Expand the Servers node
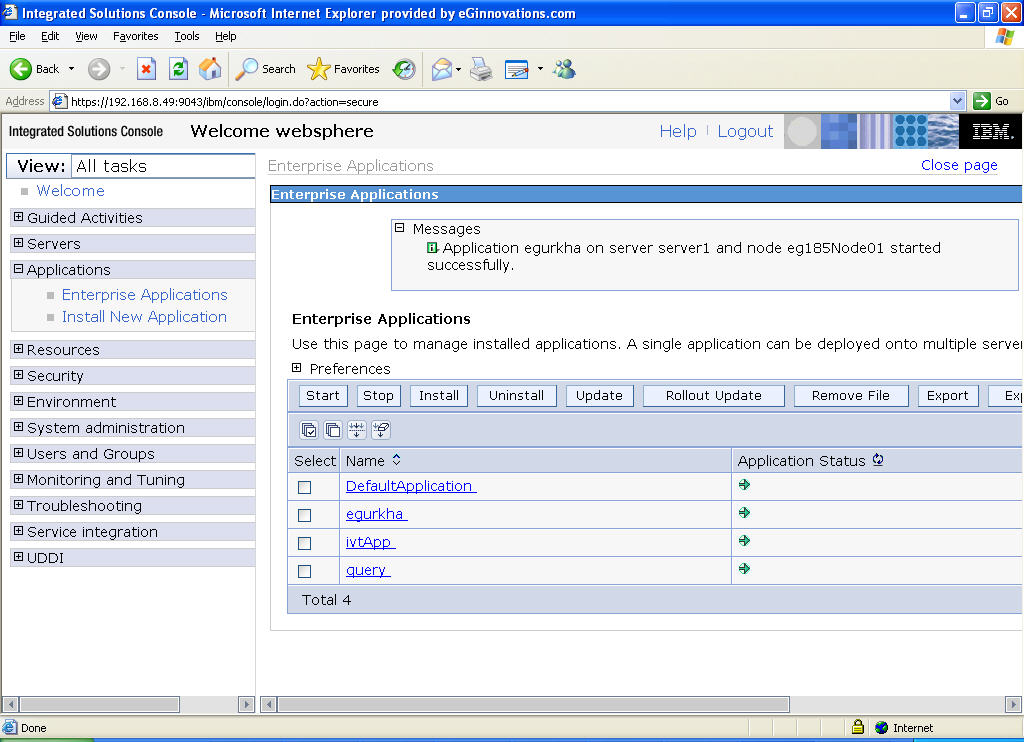This screenshot has height=742, width=1024. click(x=18, y=243)
